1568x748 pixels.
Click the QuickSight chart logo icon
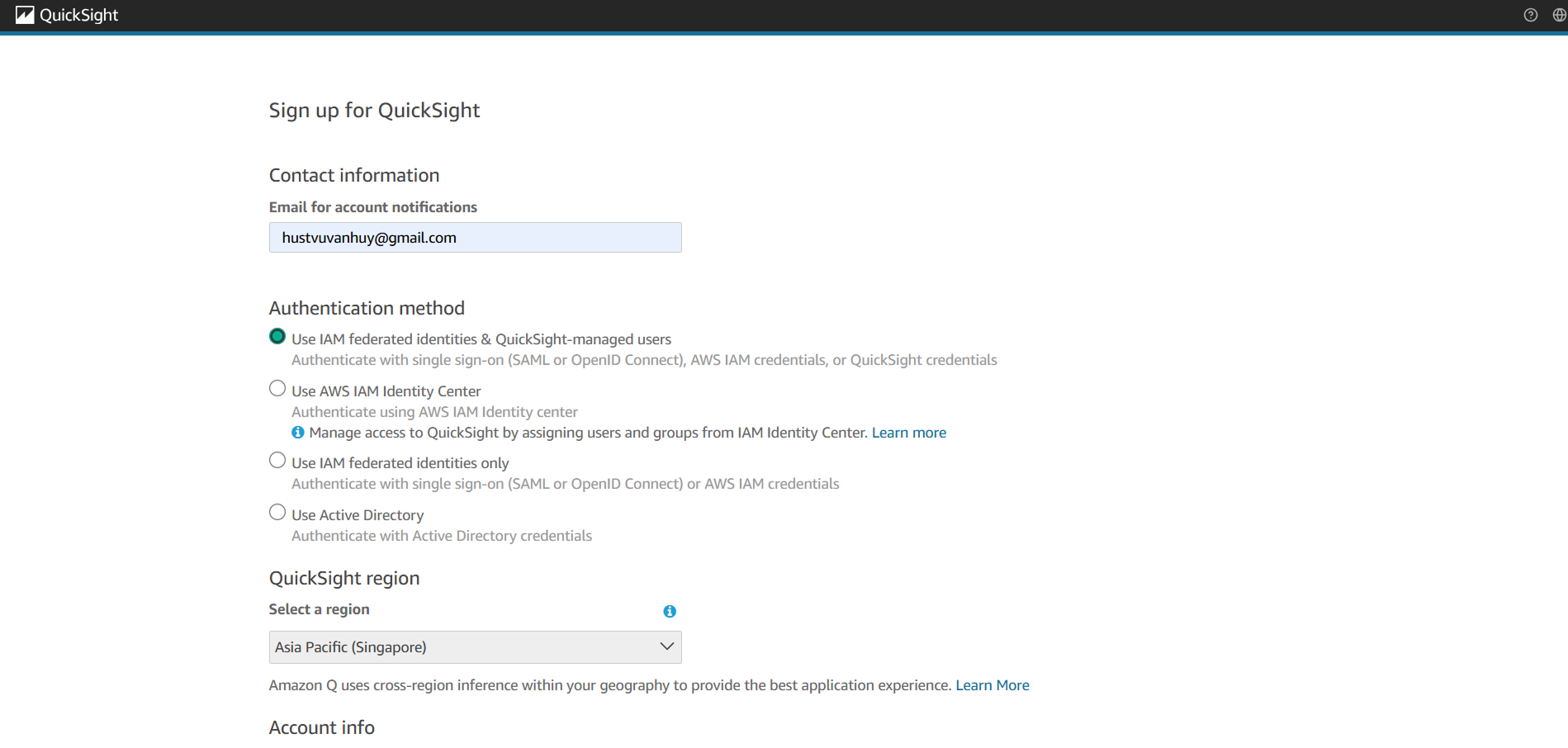(x=25, y=15)
